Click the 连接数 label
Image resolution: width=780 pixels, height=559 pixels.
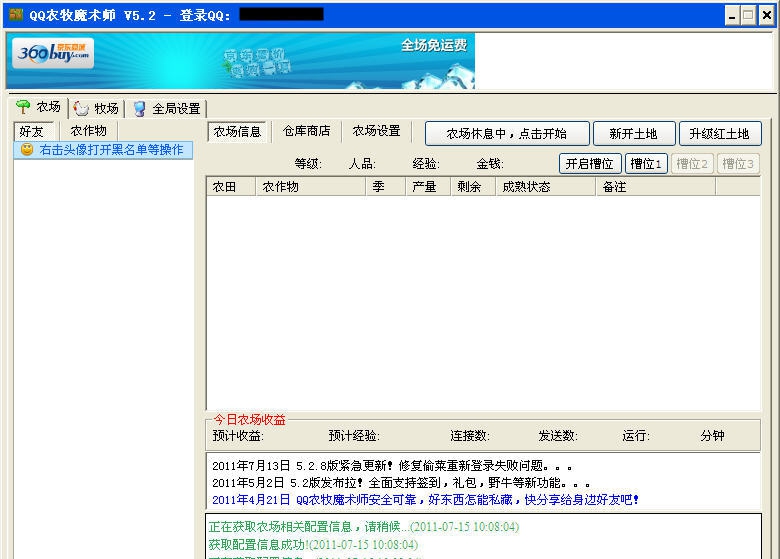click(x=470, y=436)
